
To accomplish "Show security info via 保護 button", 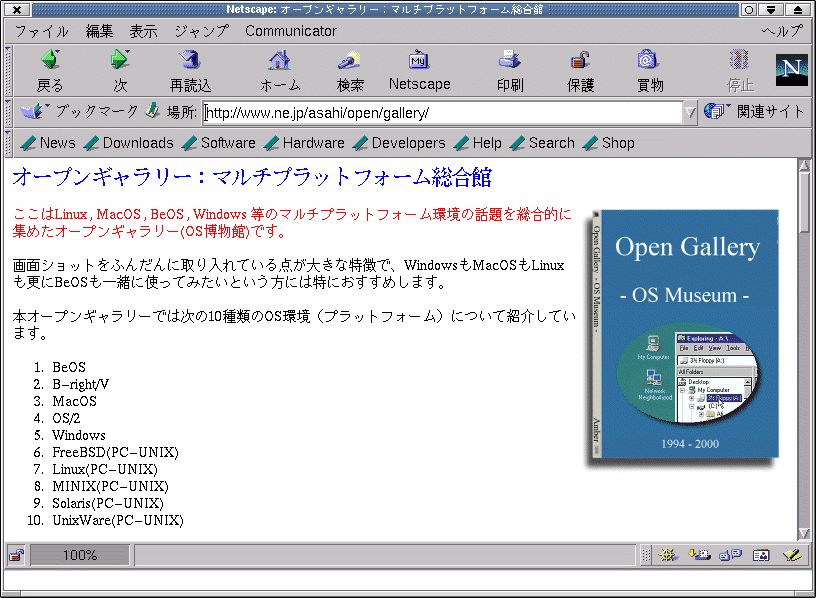I will pos(580,71).
